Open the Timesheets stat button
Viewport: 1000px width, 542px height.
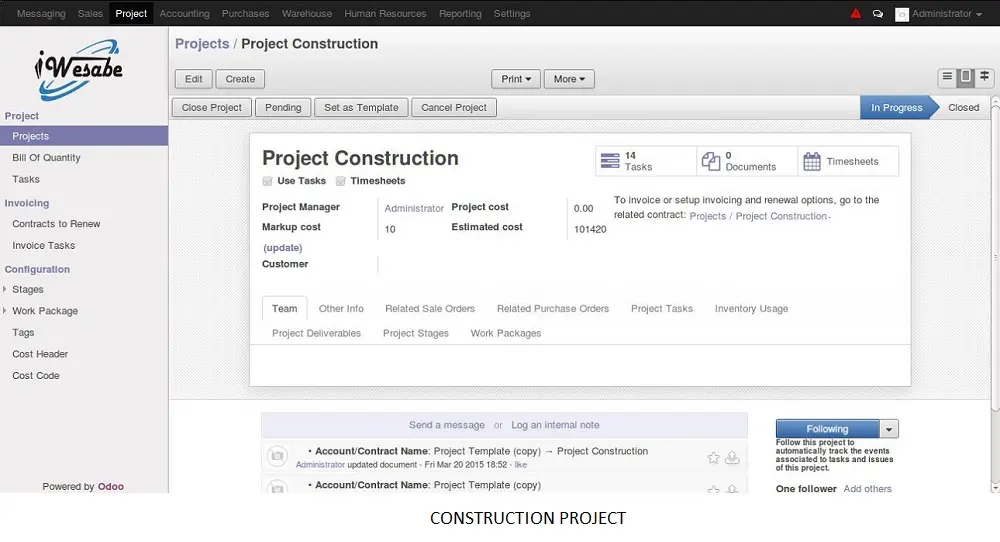pos(848,161)
